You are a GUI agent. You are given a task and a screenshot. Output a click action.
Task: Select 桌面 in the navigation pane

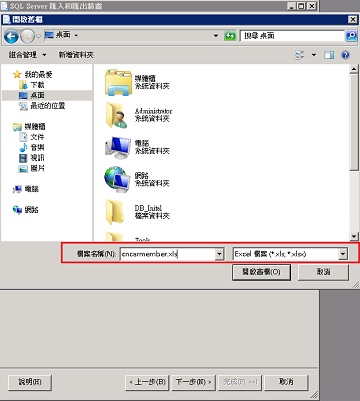37,95
